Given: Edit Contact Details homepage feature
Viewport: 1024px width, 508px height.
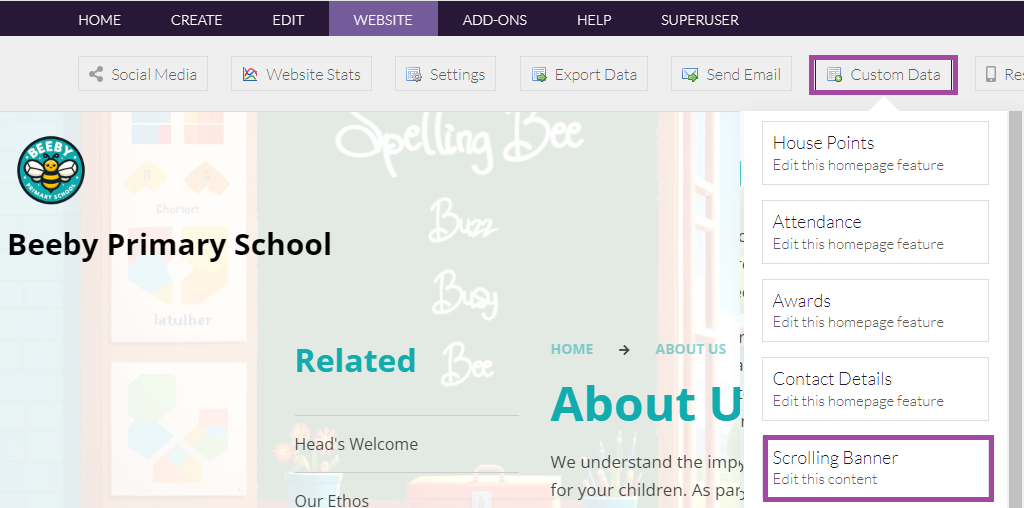Looking at the screenshot, I should pyautogui.click(x=875, y=389).
